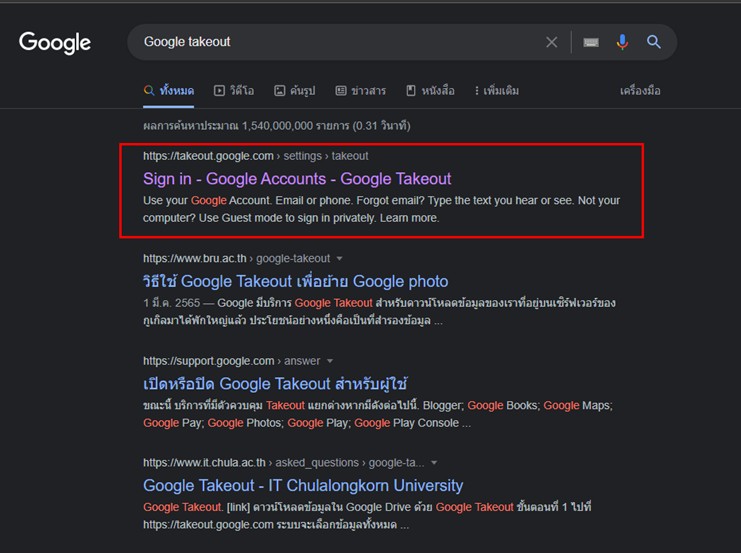Open Google Takeout - IT Chulalongkorn University result
Viewport: 741px width, 553px height.
click(x=303, y=485)
